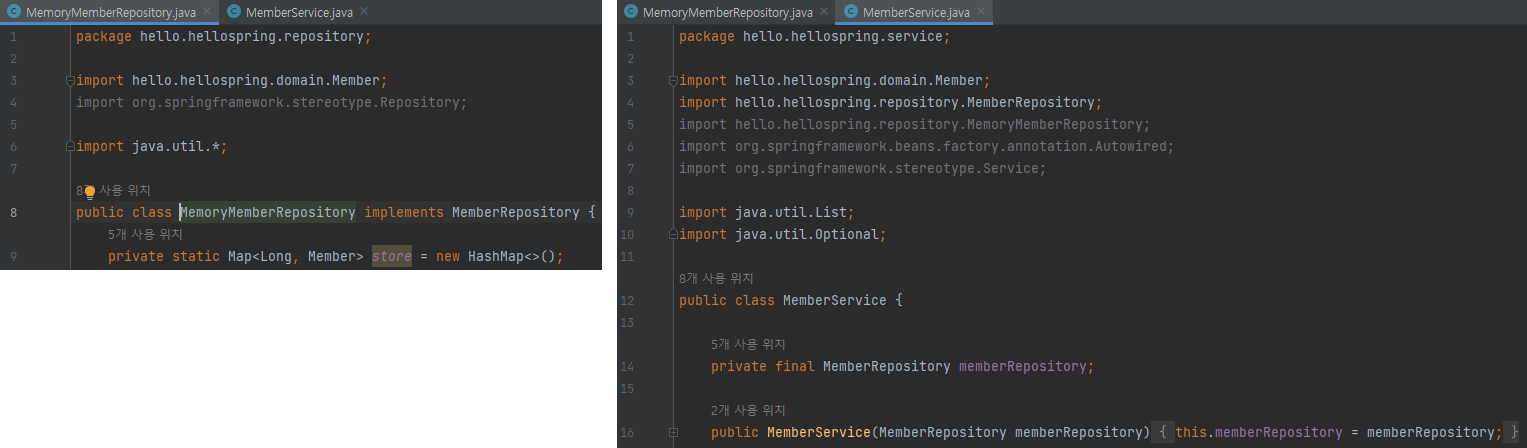Open MemoryMemberRepository.java tab in right window
The width and height of the screenshot is (1527, 448).
(727, 12)
